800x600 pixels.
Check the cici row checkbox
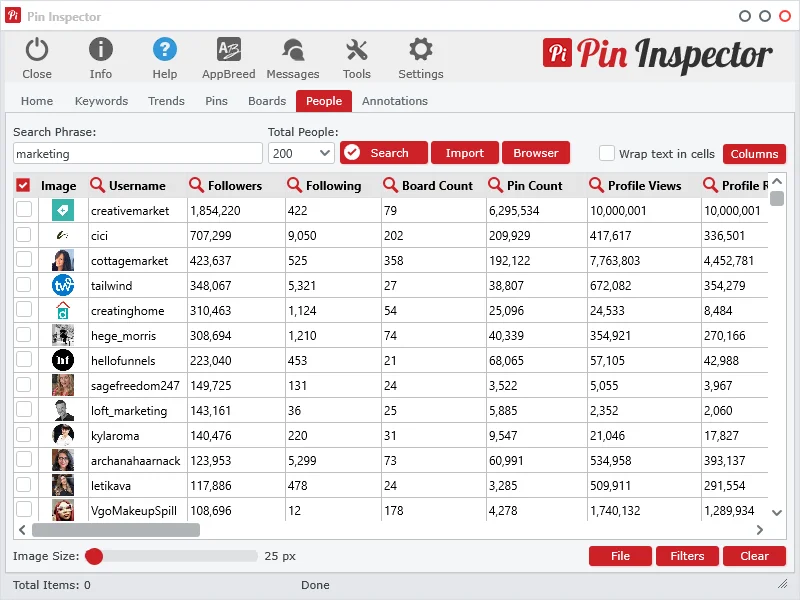[23, 234]
